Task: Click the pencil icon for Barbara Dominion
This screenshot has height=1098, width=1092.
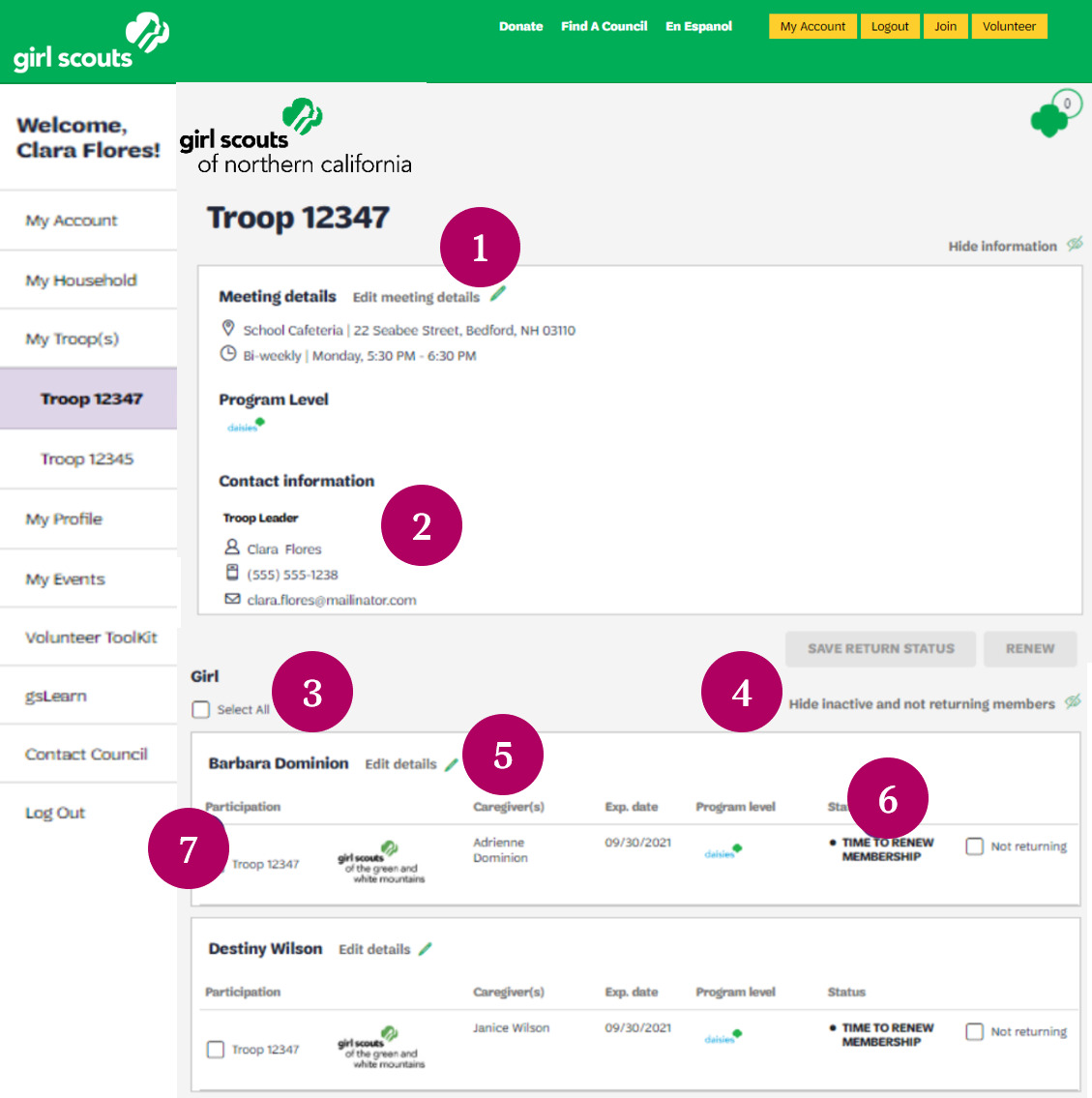Action: click(x=452, y=764)
